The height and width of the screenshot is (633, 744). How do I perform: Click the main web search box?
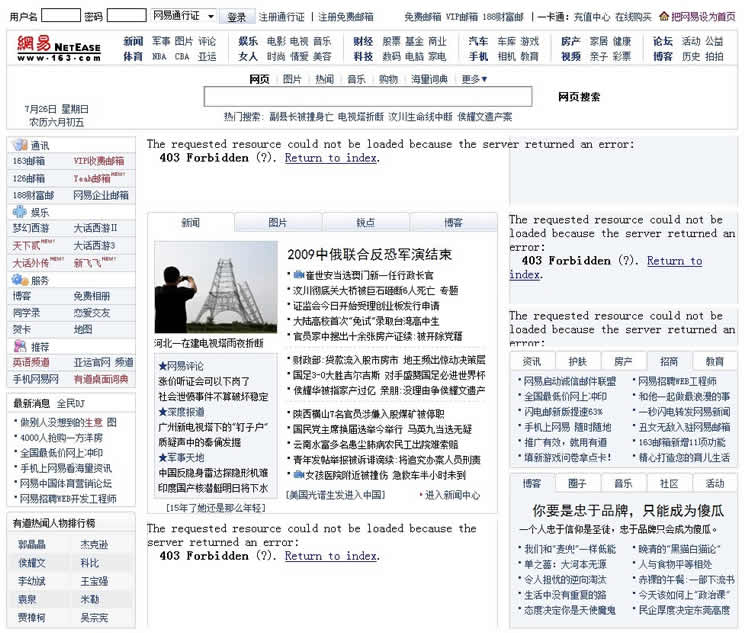368,97
